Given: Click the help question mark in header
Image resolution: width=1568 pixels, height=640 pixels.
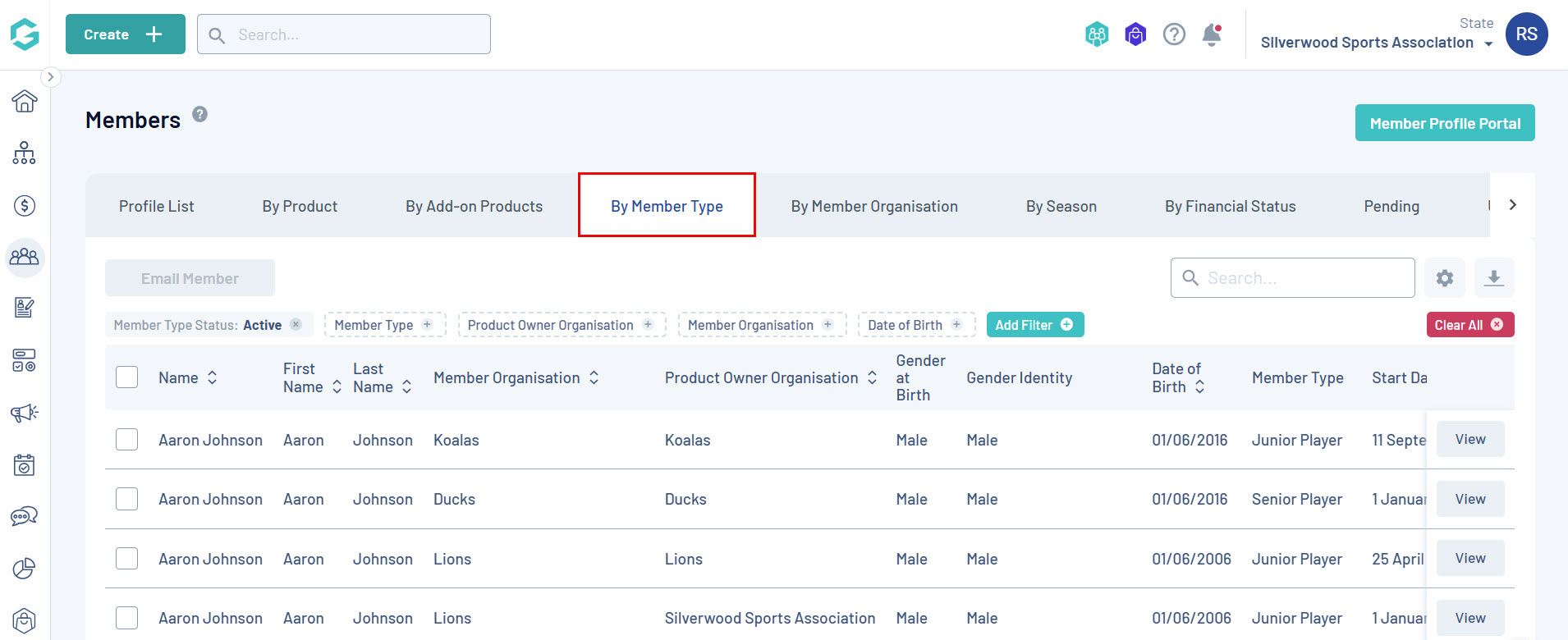Looking at the screenshot, I should [1174, 34].
